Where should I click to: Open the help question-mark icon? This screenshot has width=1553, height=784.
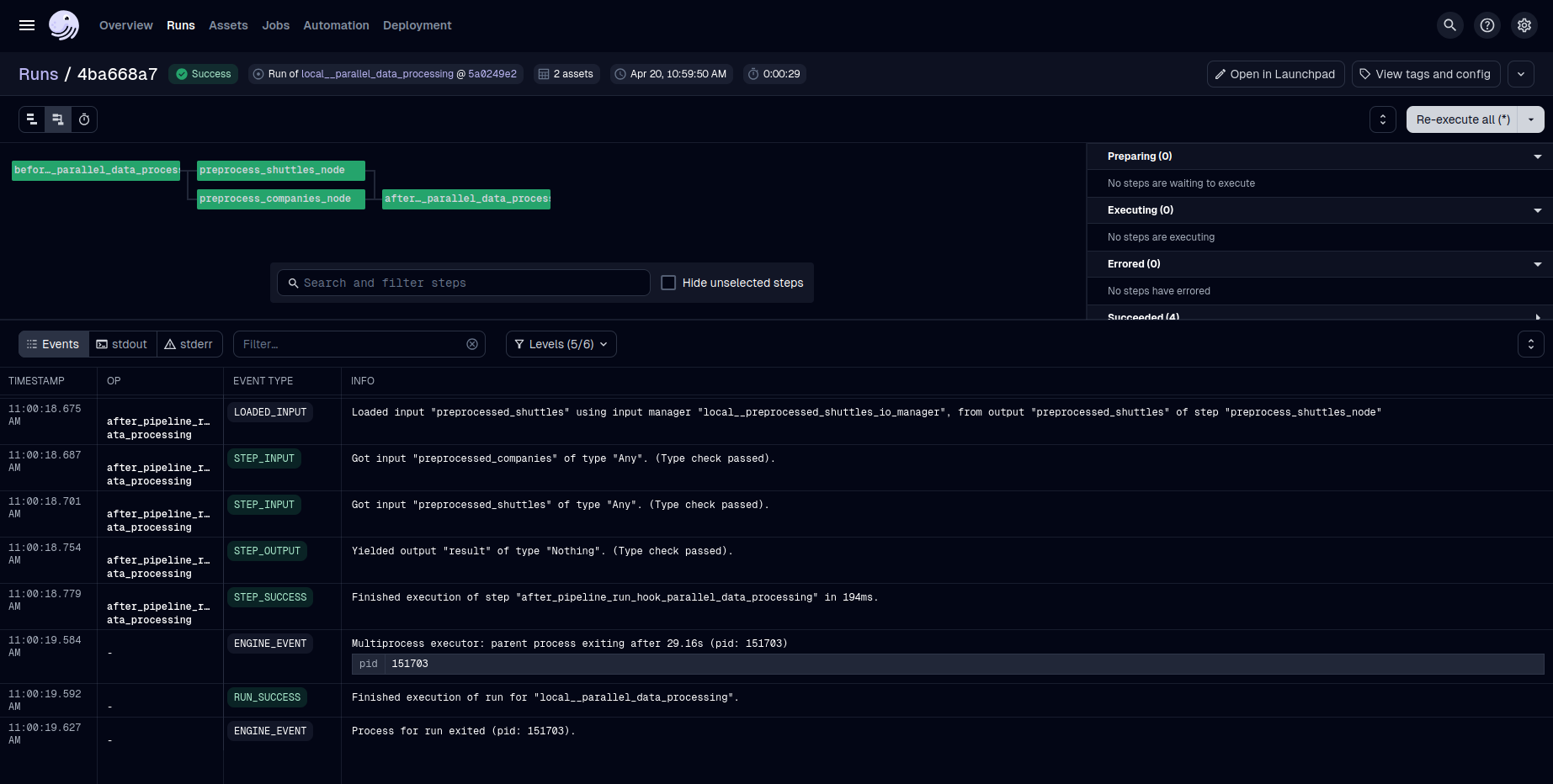1487,25
